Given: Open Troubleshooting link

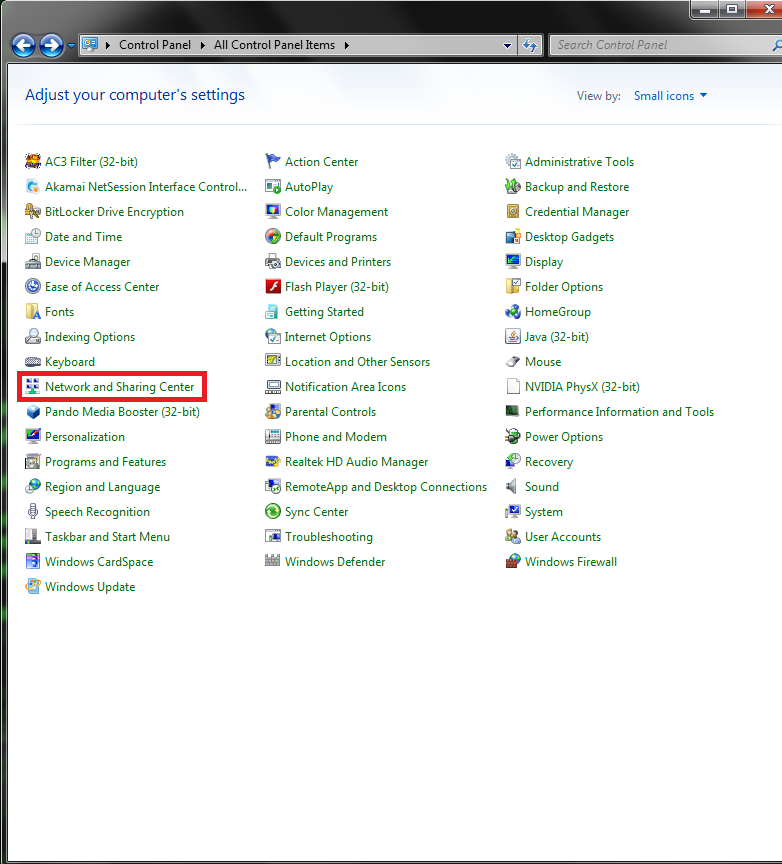Looking at the screenshot, I should [x=328, y=537].
